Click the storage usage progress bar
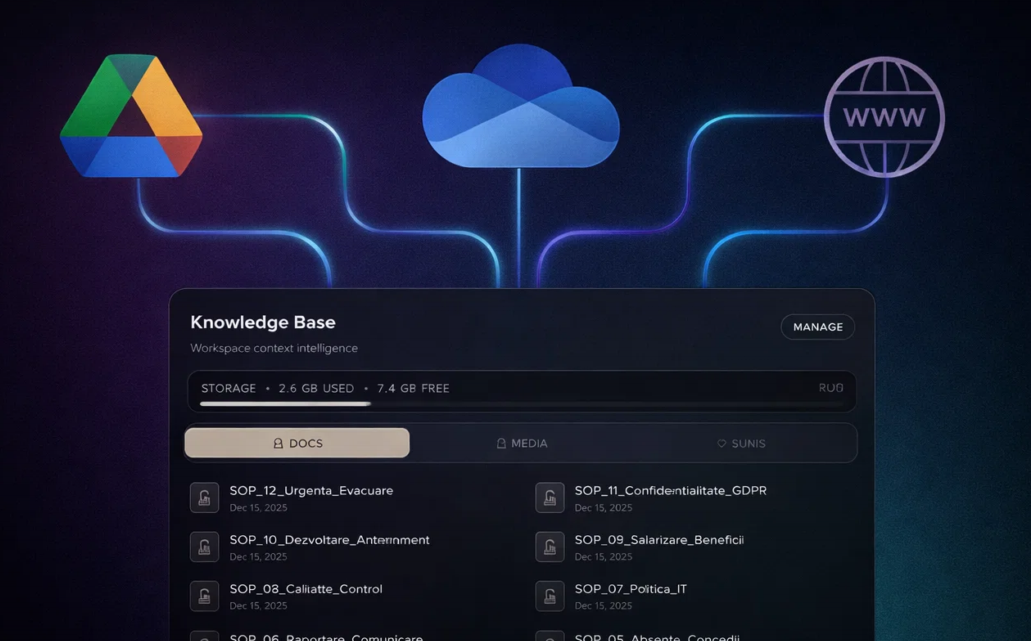Viewport: 1031px width, 641px height. pyautogui.click(x=521, y=404)
